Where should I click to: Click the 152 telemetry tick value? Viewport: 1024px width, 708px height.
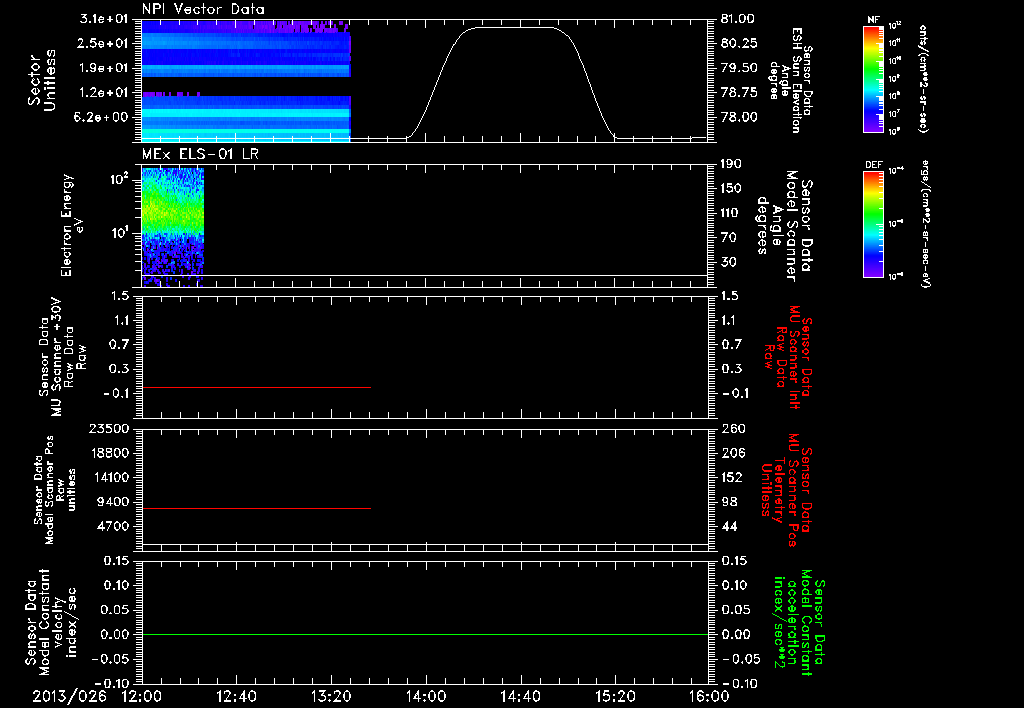pyautogui.click(x=733, y=477)
